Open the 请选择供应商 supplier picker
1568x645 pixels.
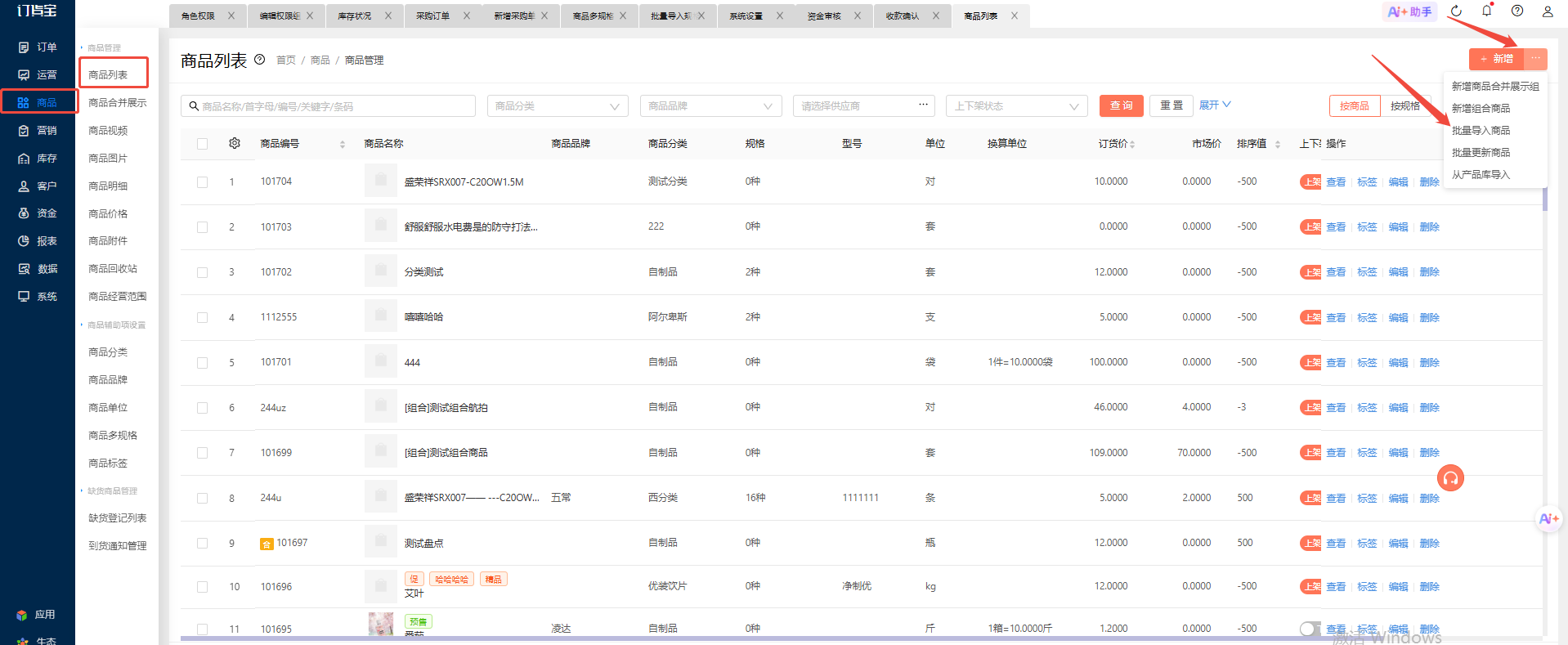[863, 106]
